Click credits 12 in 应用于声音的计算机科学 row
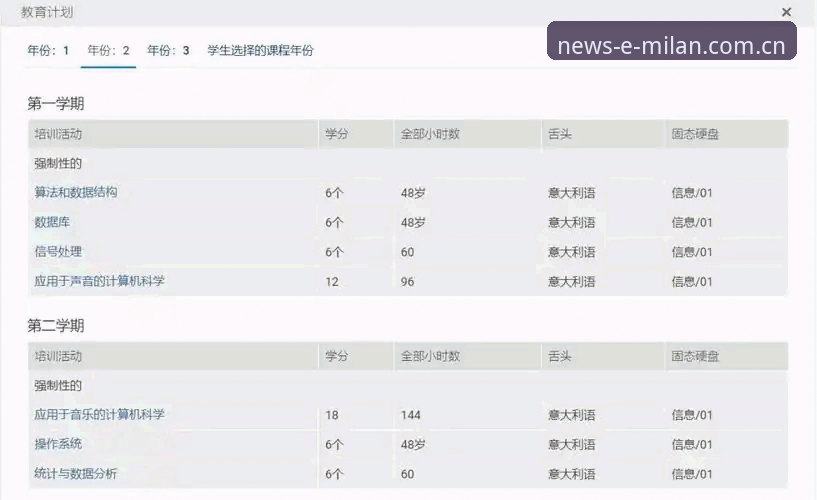Viewport: 817px width, 500px height. point(332,282)
